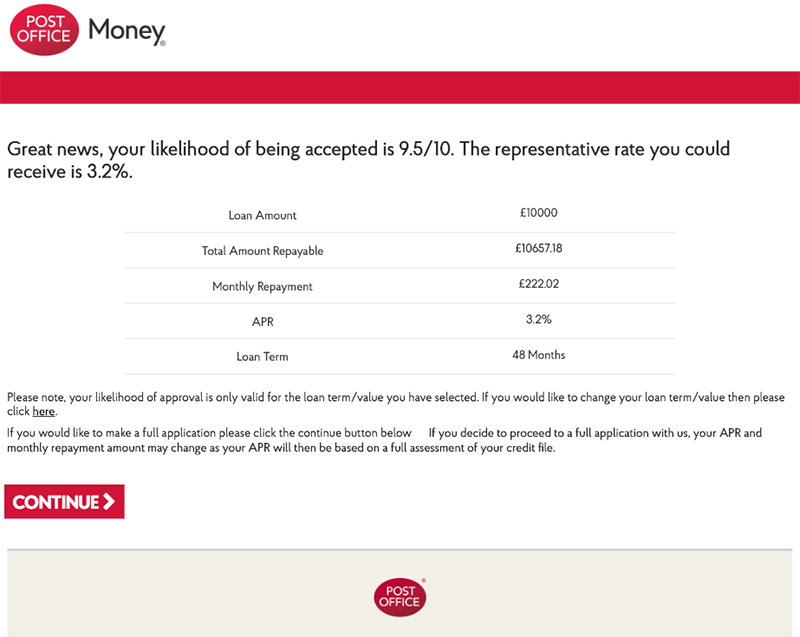800x637 pixels.
Task: Select the APR row label
Action: coord(262,322)
